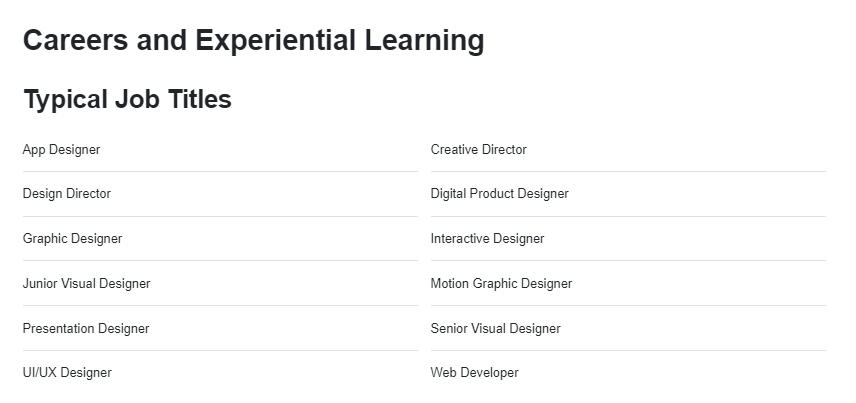Select the Interactive Designer entry
The width and height of the screenshot is (856, 403).
[x=487, y=239]
